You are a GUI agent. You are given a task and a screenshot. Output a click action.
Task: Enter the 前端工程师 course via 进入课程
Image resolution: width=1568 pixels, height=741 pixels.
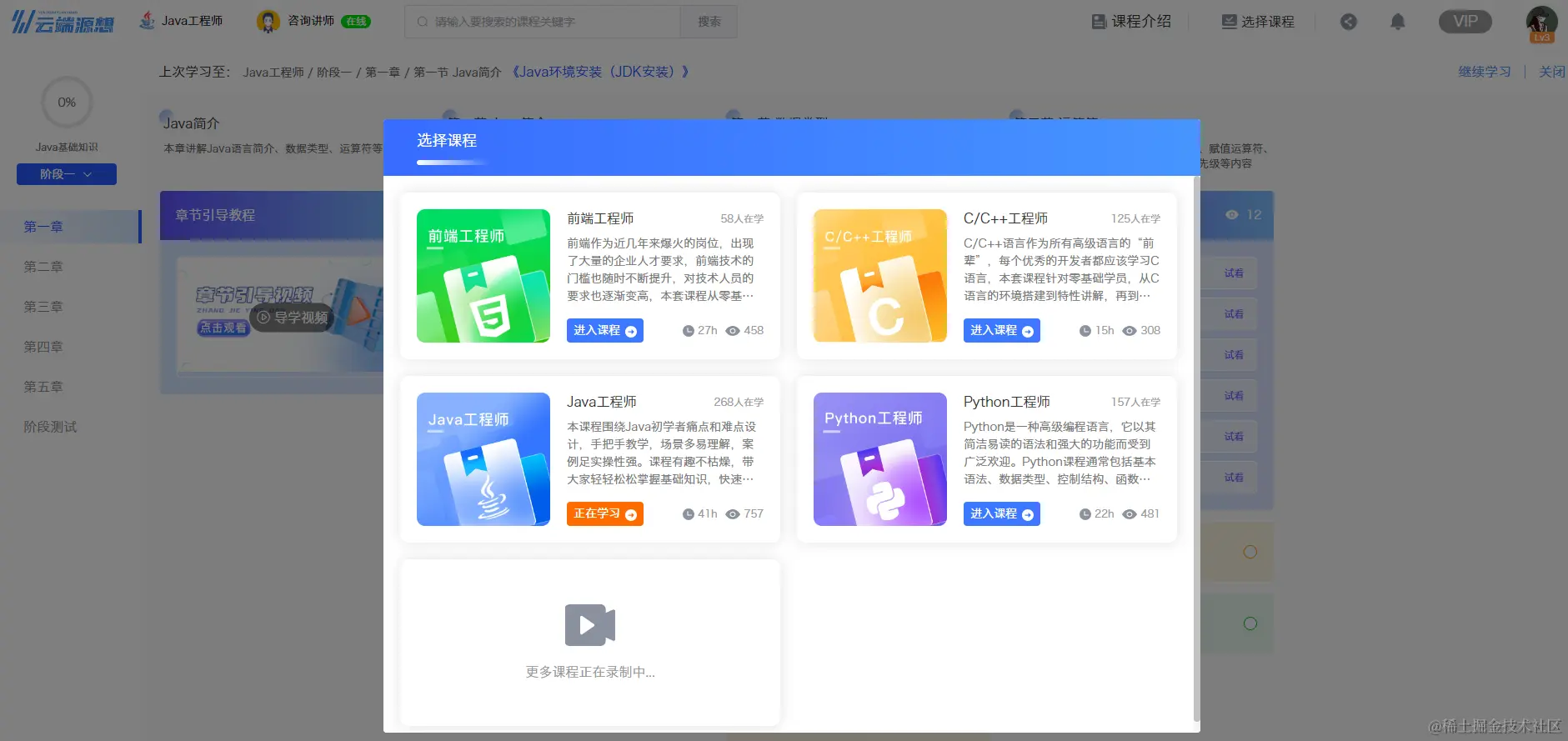[x=605, y=331]
